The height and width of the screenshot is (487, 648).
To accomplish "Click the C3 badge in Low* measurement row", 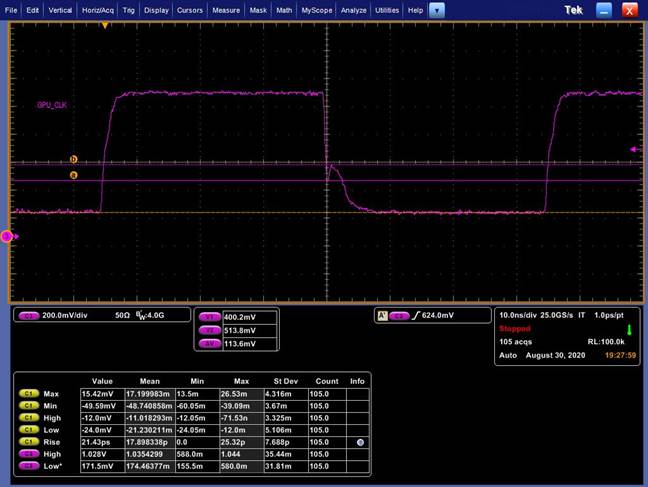I will click(x=29, y=466).
